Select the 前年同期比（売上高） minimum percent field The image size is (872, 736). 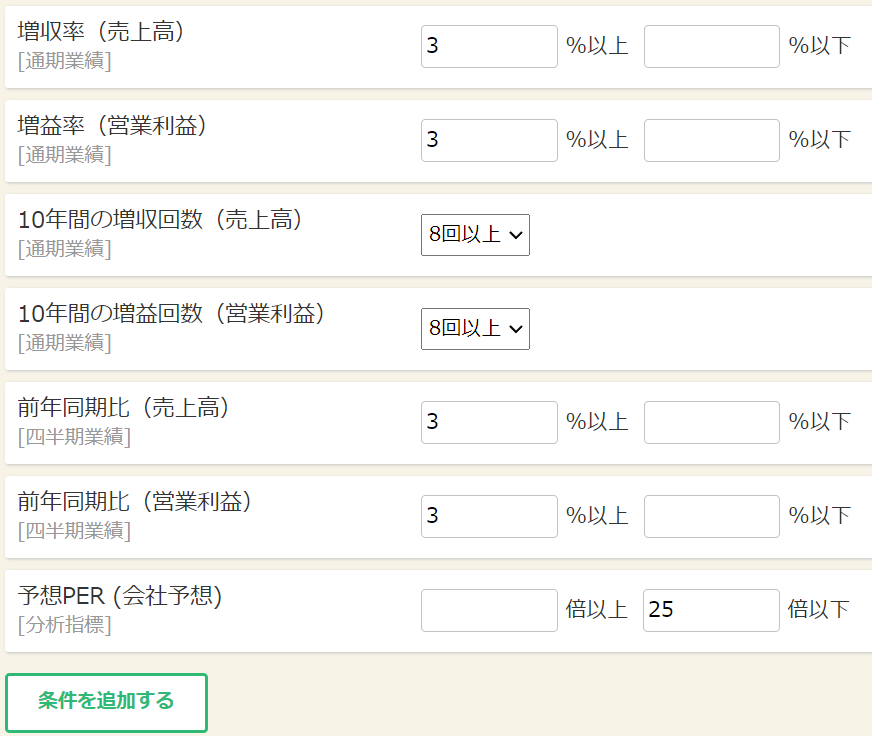489,423
